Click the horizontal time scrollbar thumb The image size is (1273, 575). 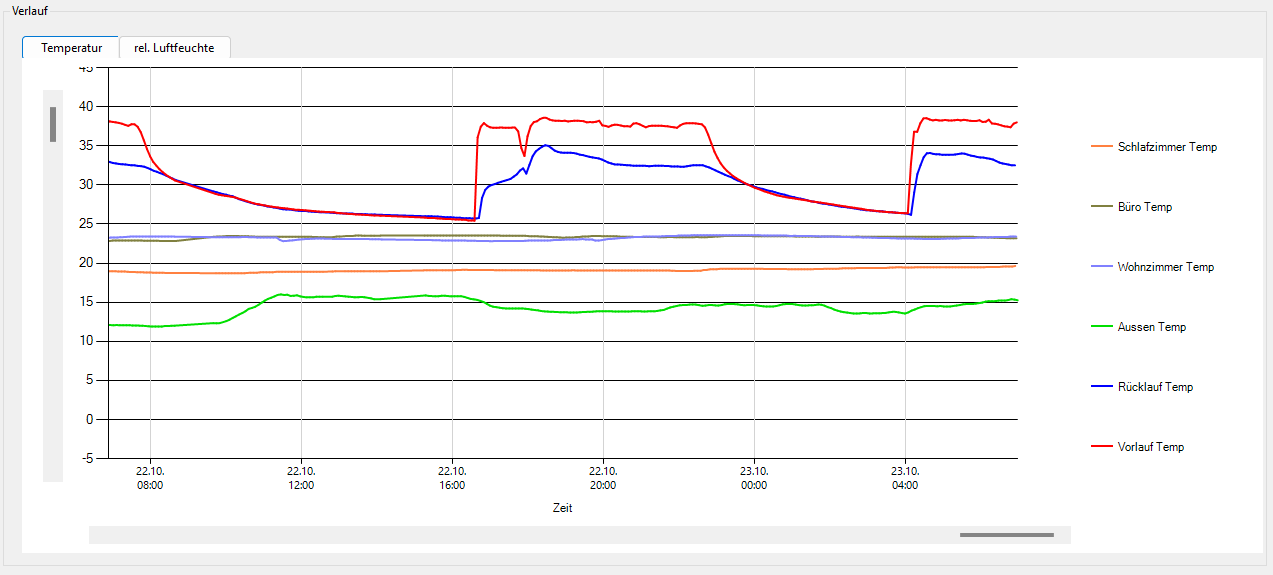tap(1006, 535)
